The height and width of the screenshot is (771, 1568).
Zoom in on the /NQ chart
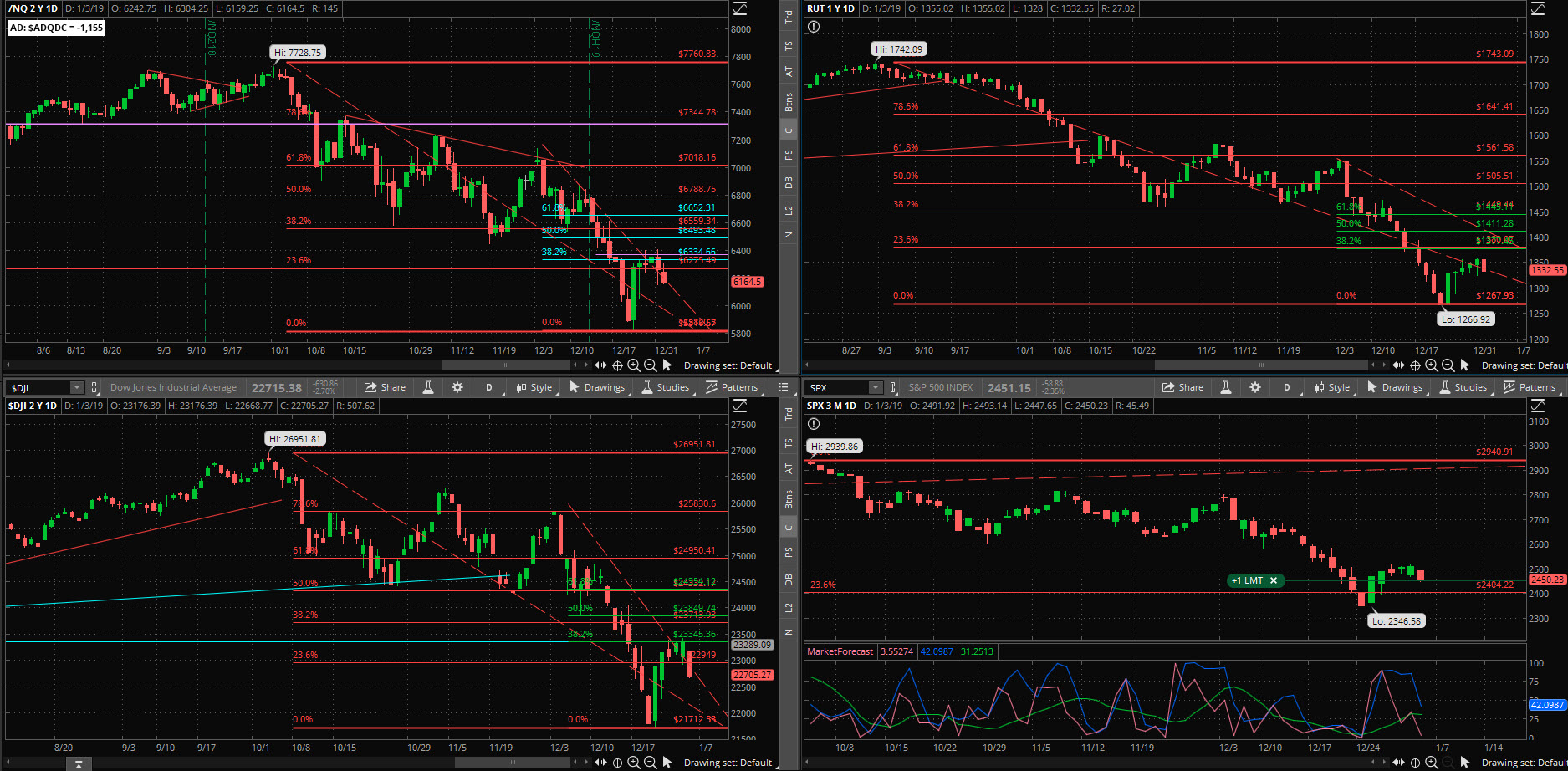coord(634,365)
